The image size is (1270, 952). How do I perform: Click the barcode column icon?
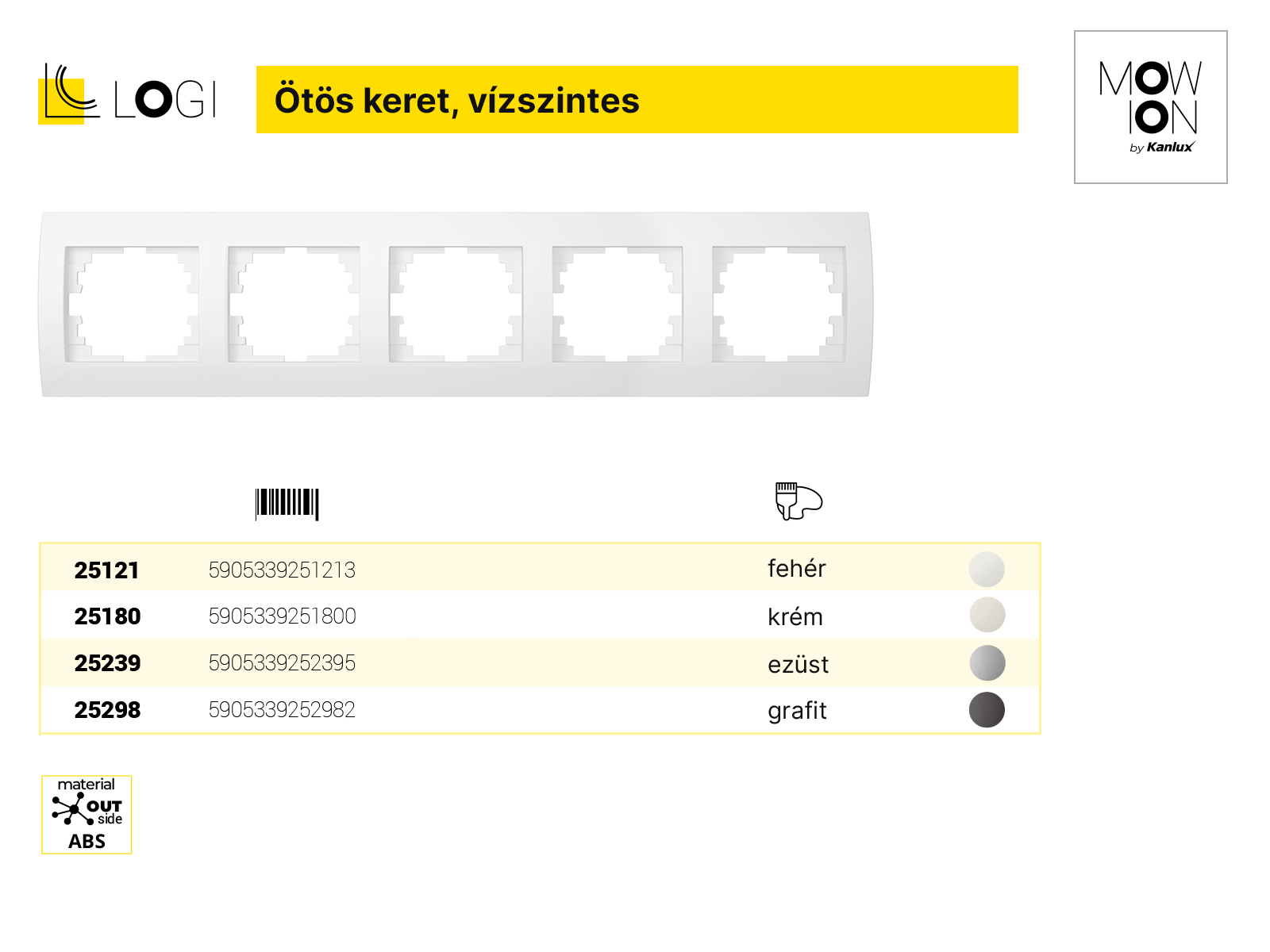tap(287, 504)
